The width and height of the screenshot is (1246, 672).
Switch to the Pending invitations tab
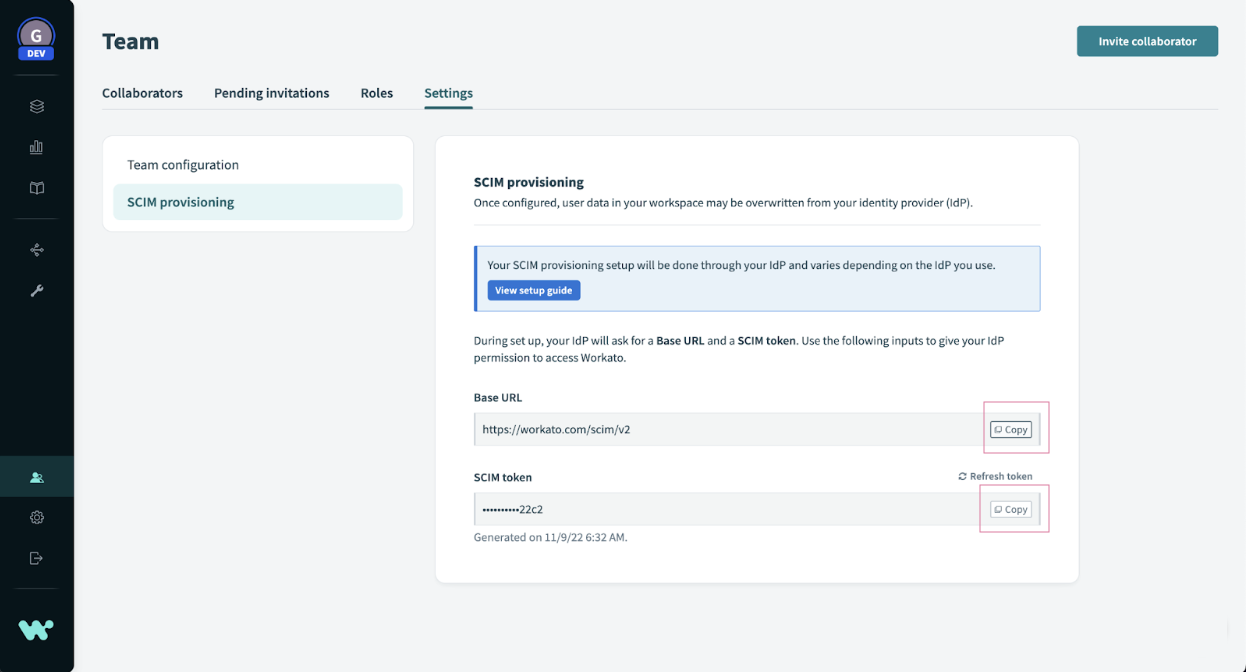click(271, 93)
